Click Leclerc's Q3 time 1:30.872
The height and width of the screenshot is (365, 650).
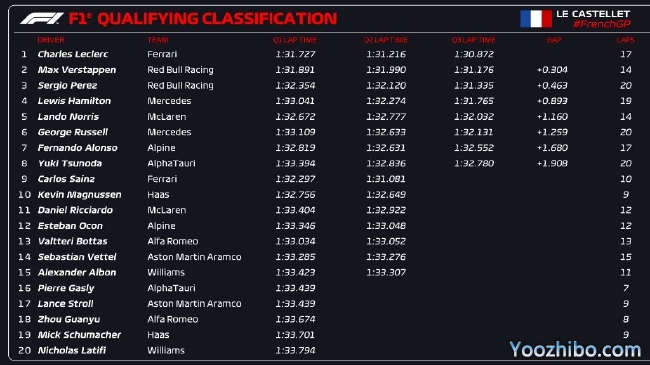click(474, 54)
